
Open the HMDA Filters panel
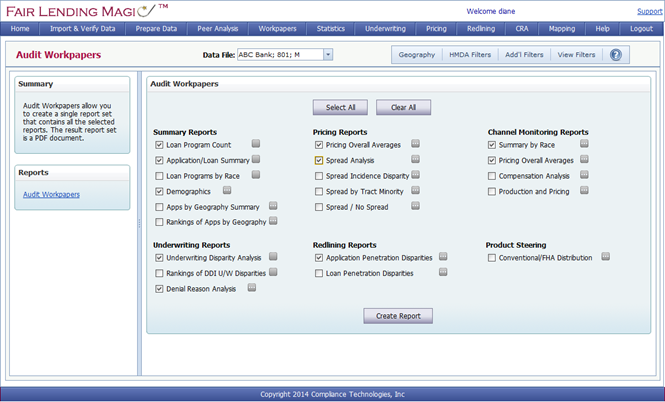(x=470, y=55)
